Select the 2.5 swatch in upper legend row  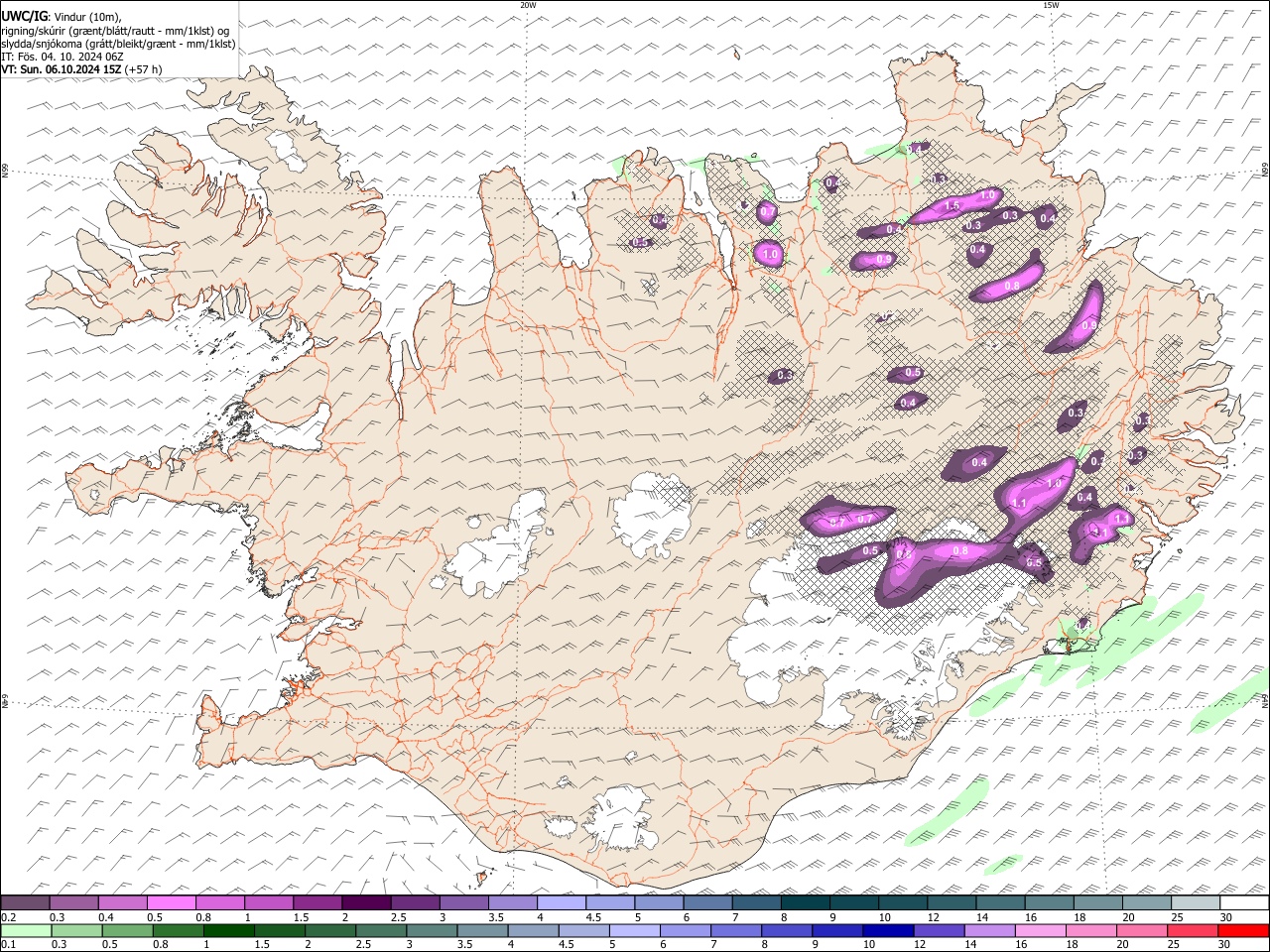point(415,903)
